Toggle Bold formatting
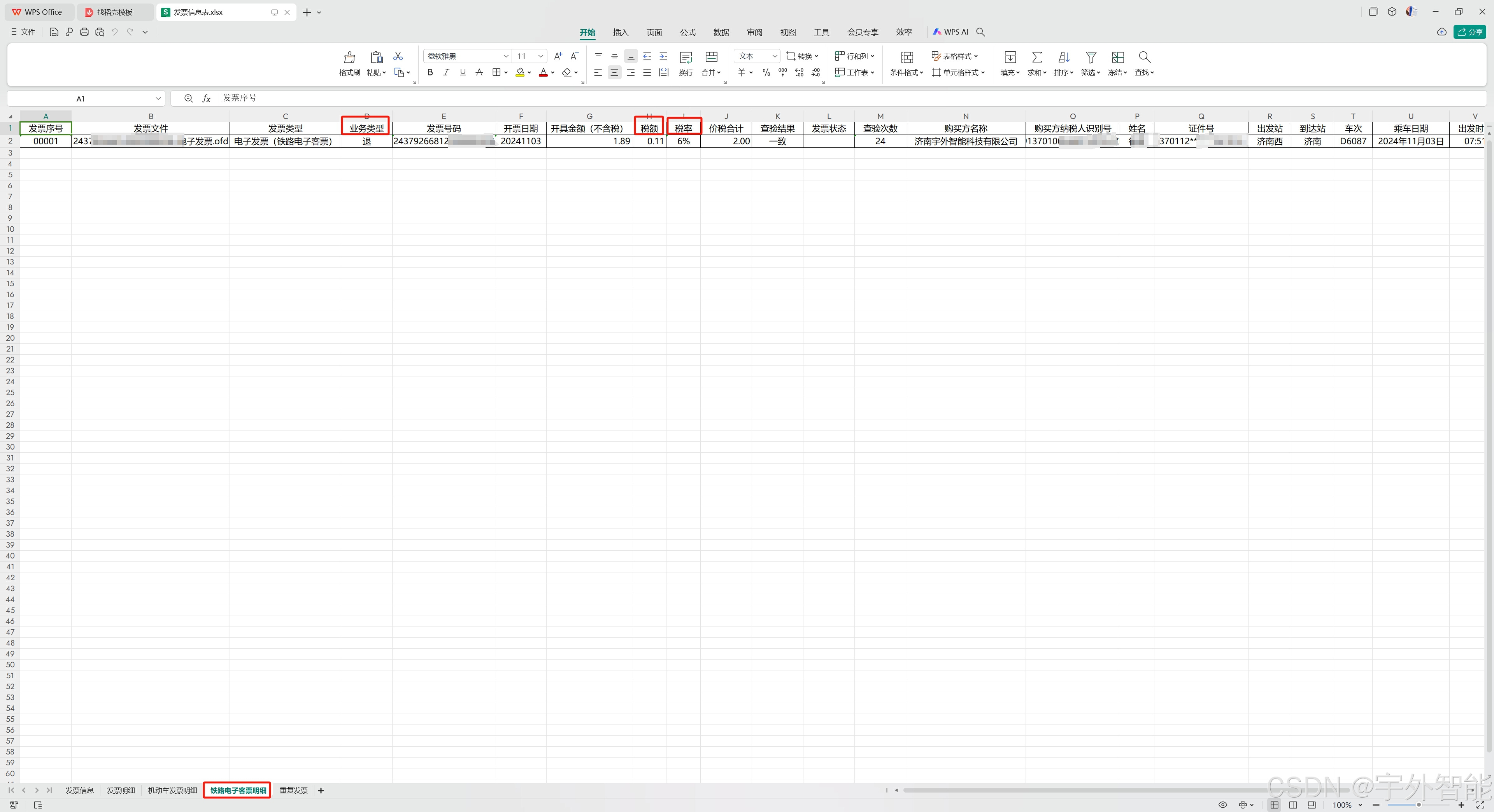Viewport: 1494px width, 812px height. [430, 72]
